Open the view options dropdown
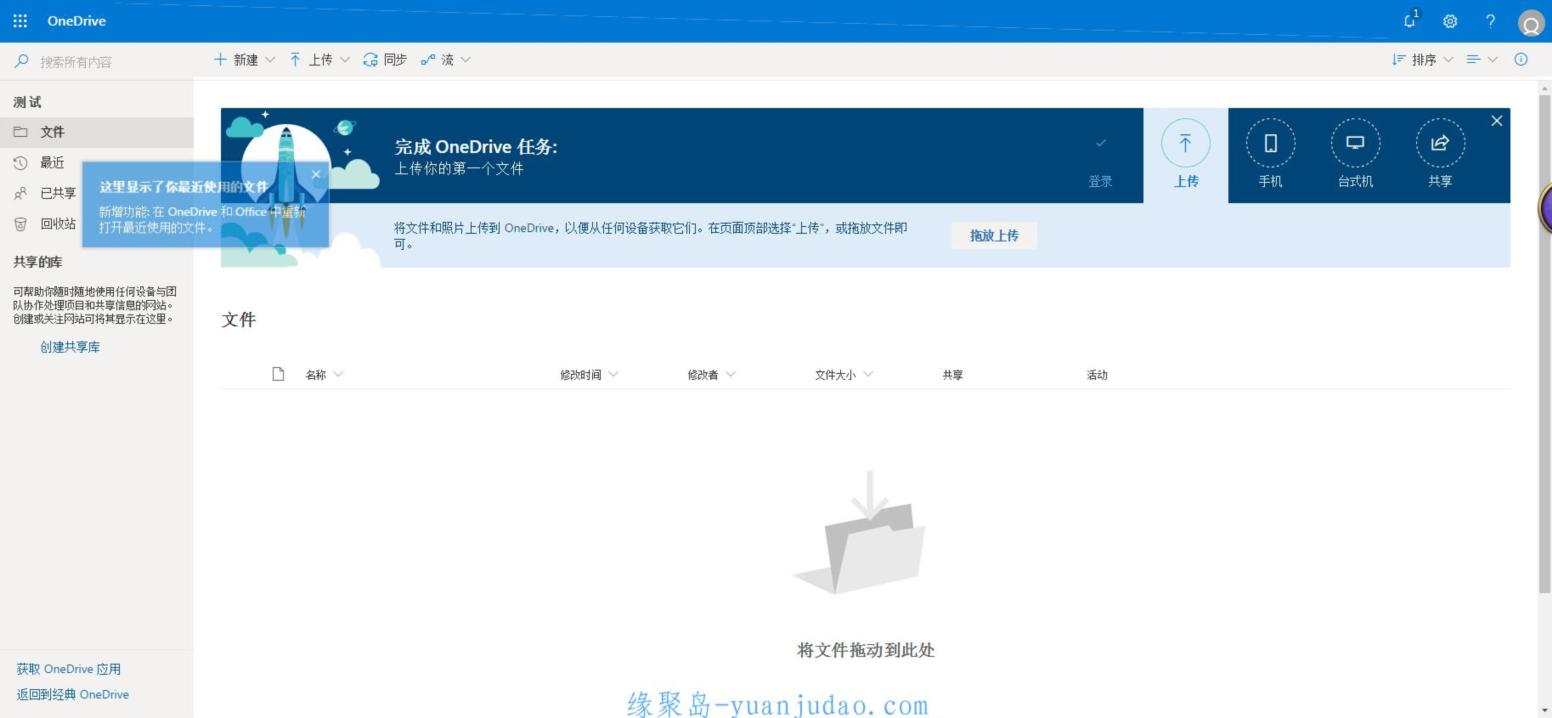The height and width of the screenshot is (718, 1552). (x=1482, y=60)
